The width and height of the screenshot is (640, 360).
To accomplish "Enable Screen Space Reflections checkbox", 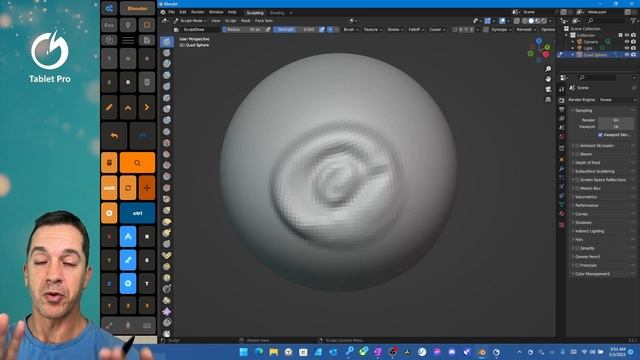I will point(577,180).
